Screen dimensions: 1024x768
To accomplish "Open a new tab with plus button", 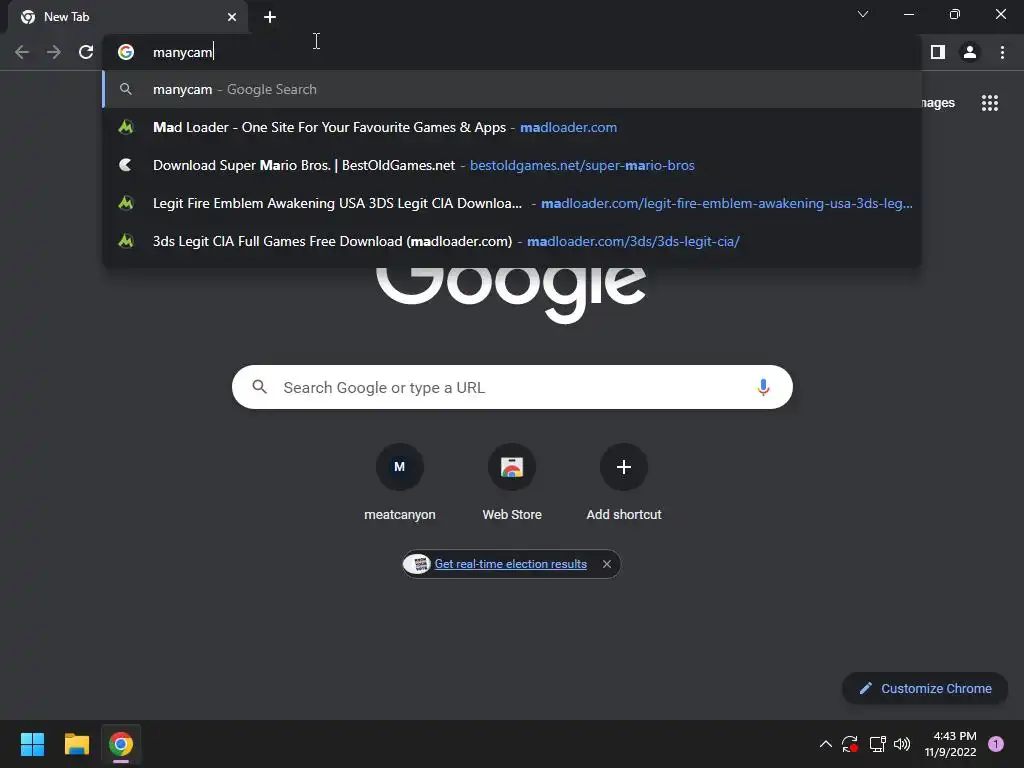I will (x=270, y=17).
